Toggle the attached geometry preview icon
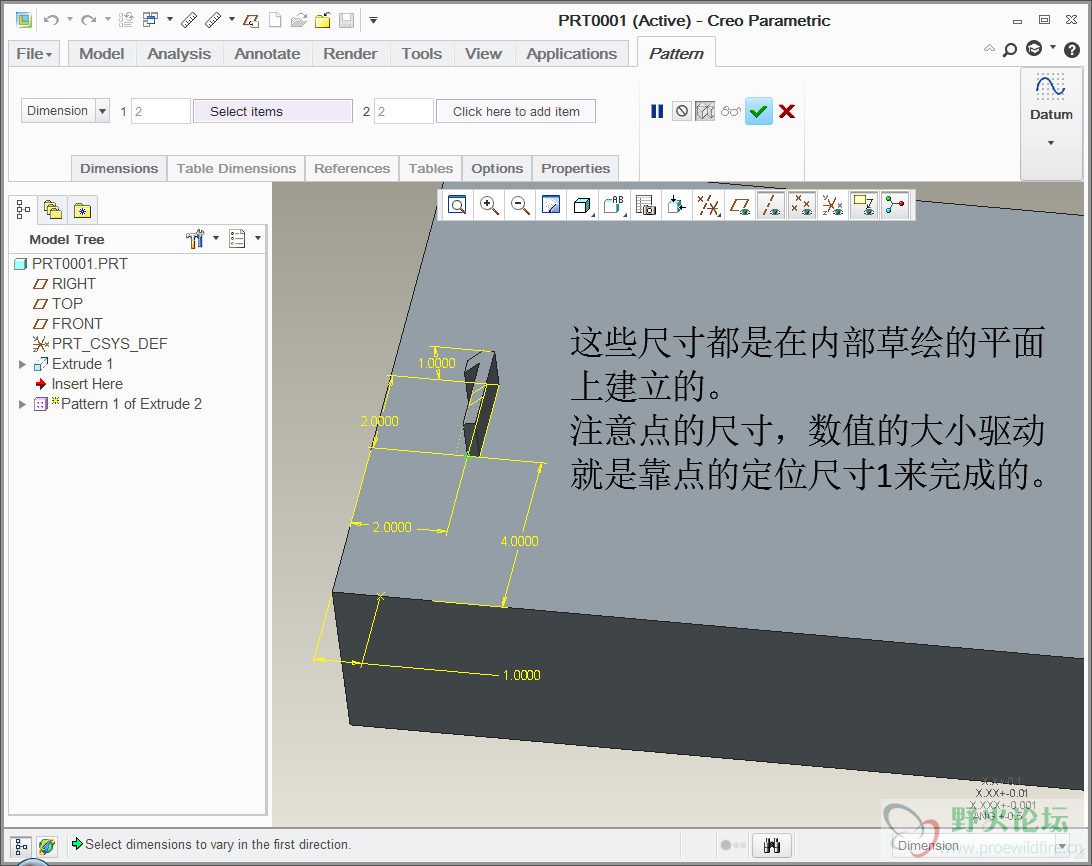This screenshot has height=866, width=1092. coord(705,111)
